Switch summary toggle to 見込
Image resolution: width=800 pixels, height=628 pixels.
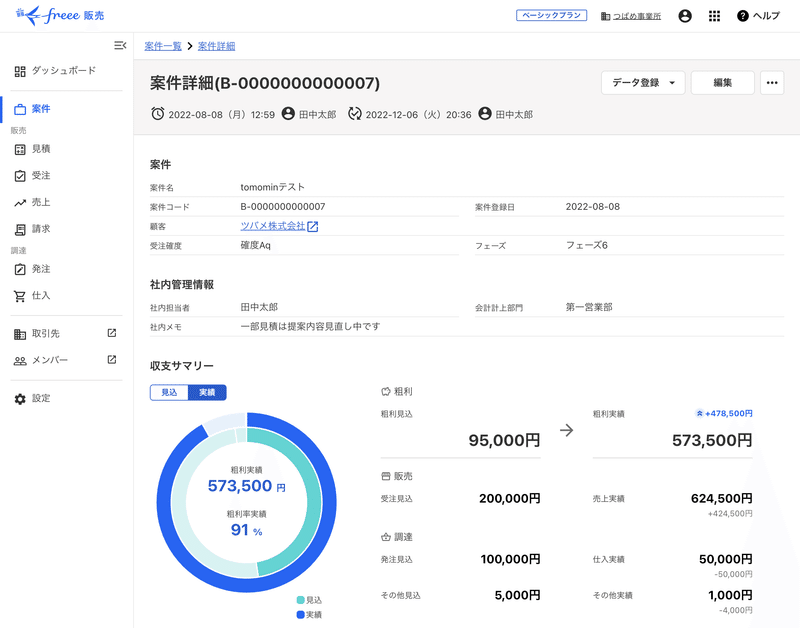pyautogui.click(x=169, y=393)
